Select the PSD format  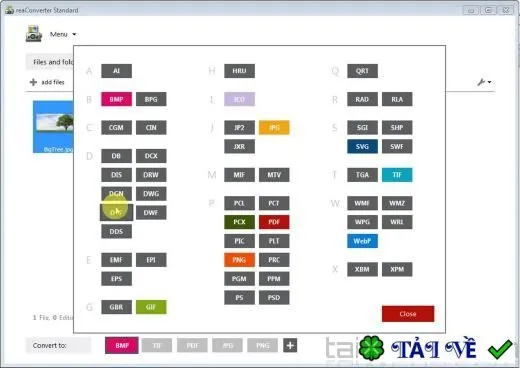click(274, 298)
